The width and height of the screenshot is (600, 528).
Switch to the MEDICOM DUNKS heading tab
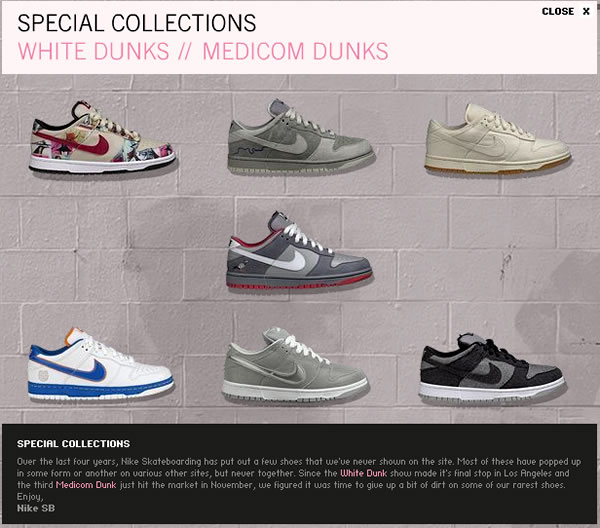click(x=295, y=51)
